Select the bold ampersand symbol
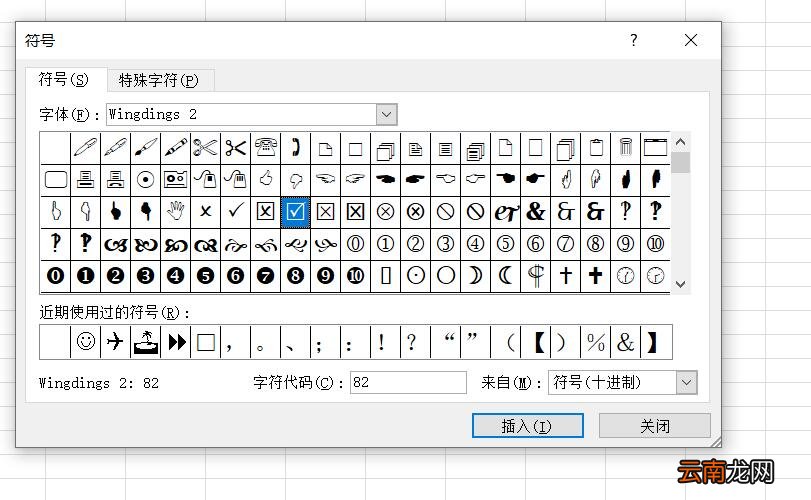 pyautogui.click(x=535, y=212)
